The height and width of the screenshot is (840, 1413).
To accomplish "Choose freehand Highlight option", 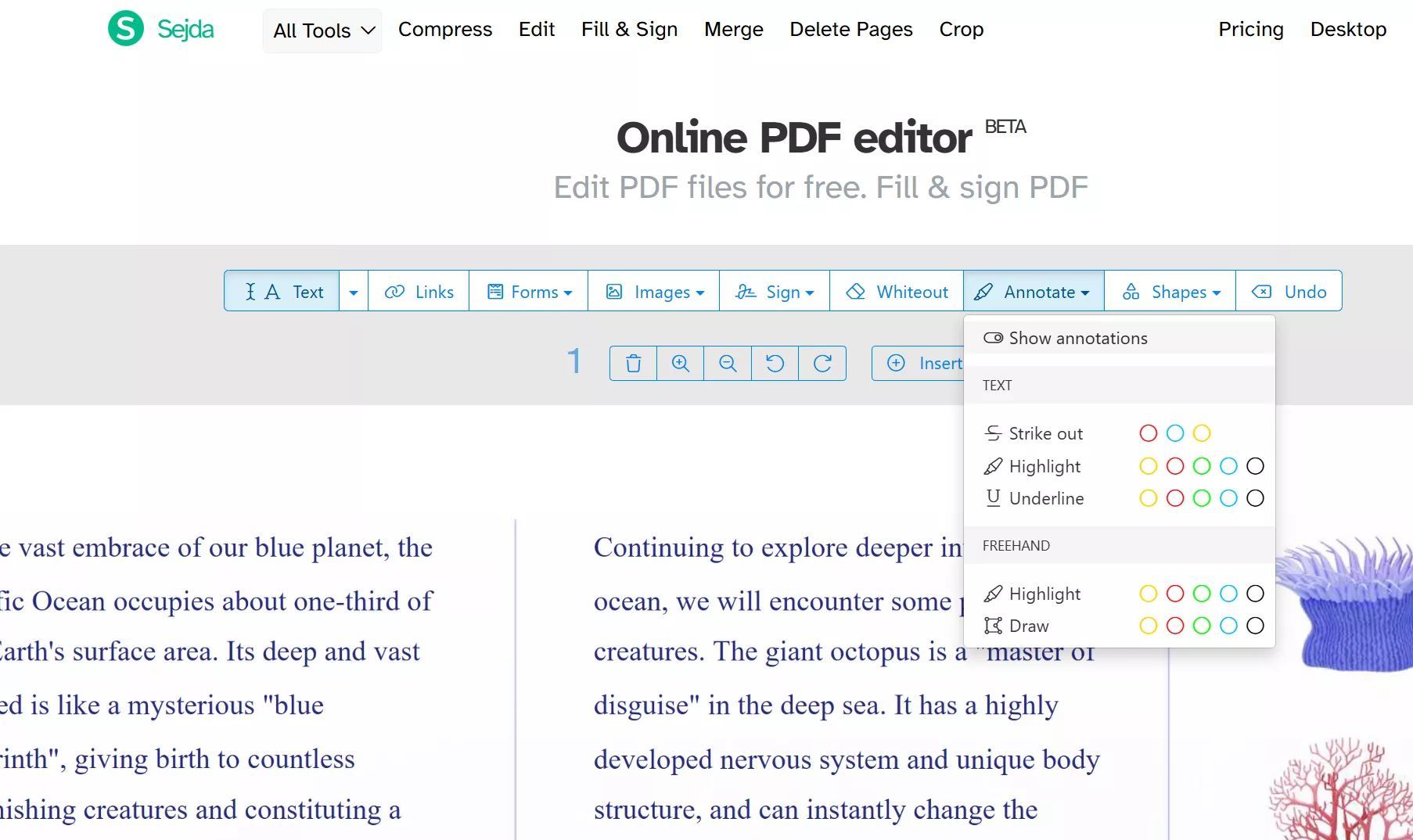I will point(1032,594).
